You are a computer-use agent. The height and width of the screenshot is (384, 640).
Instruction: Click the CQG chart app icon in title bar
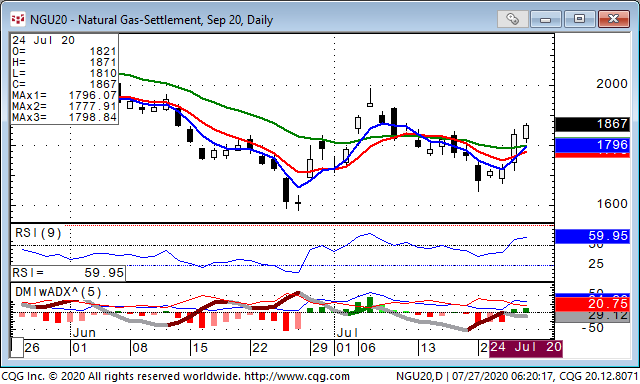click(x=18, y=19)
